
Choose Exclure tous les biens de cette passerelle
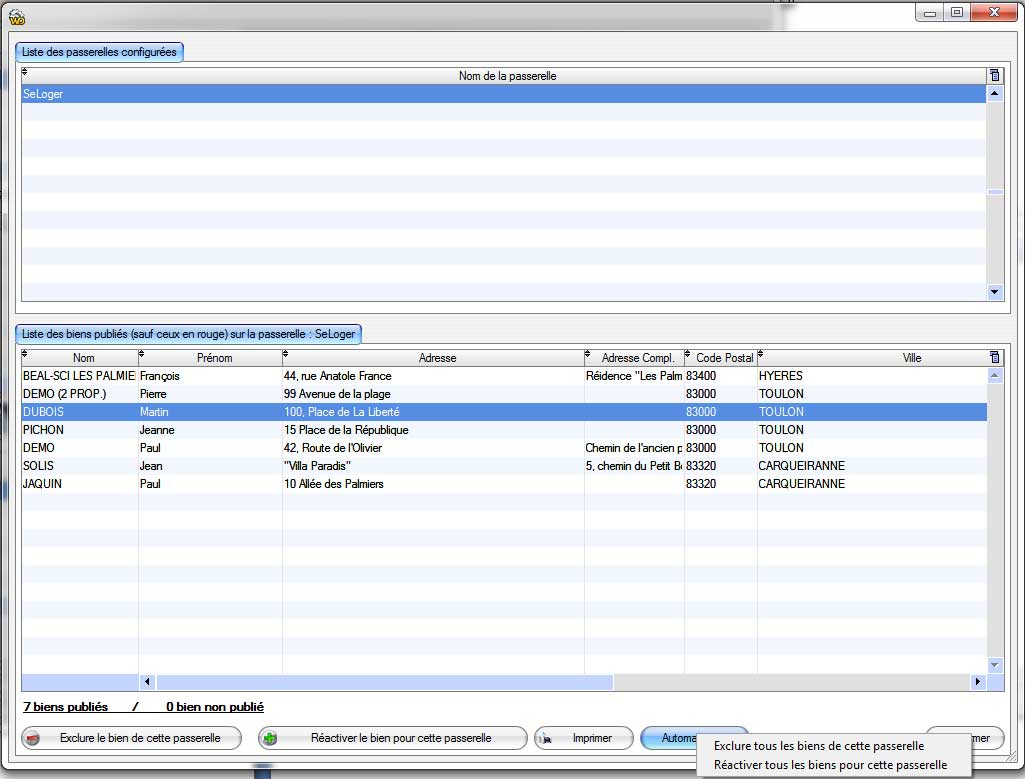[818, 746]
